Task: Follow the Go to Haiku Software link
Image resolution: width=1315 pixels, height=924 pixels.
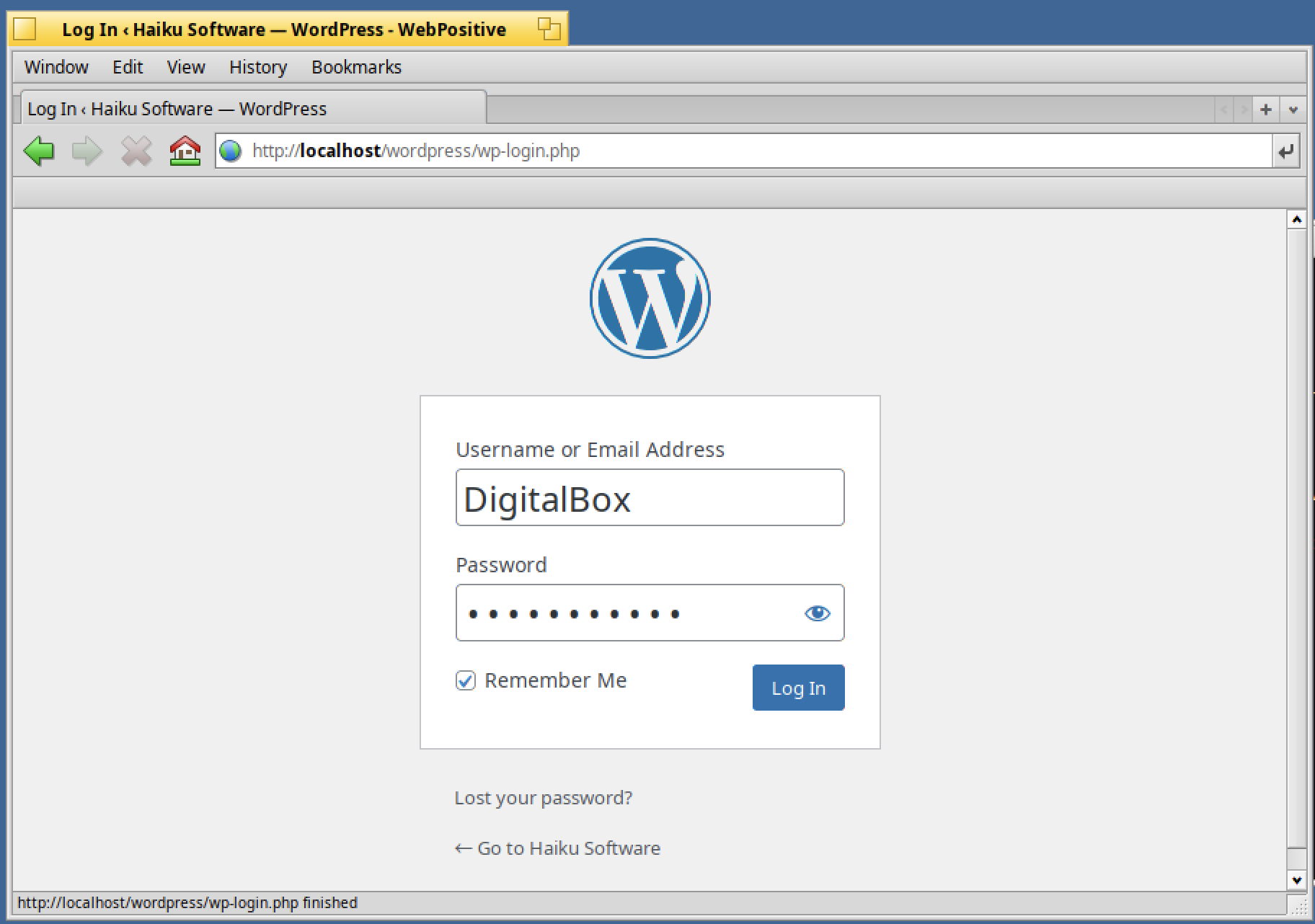Action: click(x=557, y=848)
